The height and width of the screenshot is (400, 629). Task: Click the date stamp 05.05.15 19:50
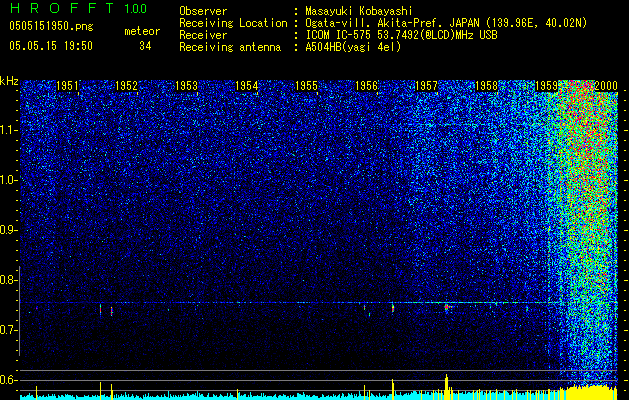click(51, 45)
